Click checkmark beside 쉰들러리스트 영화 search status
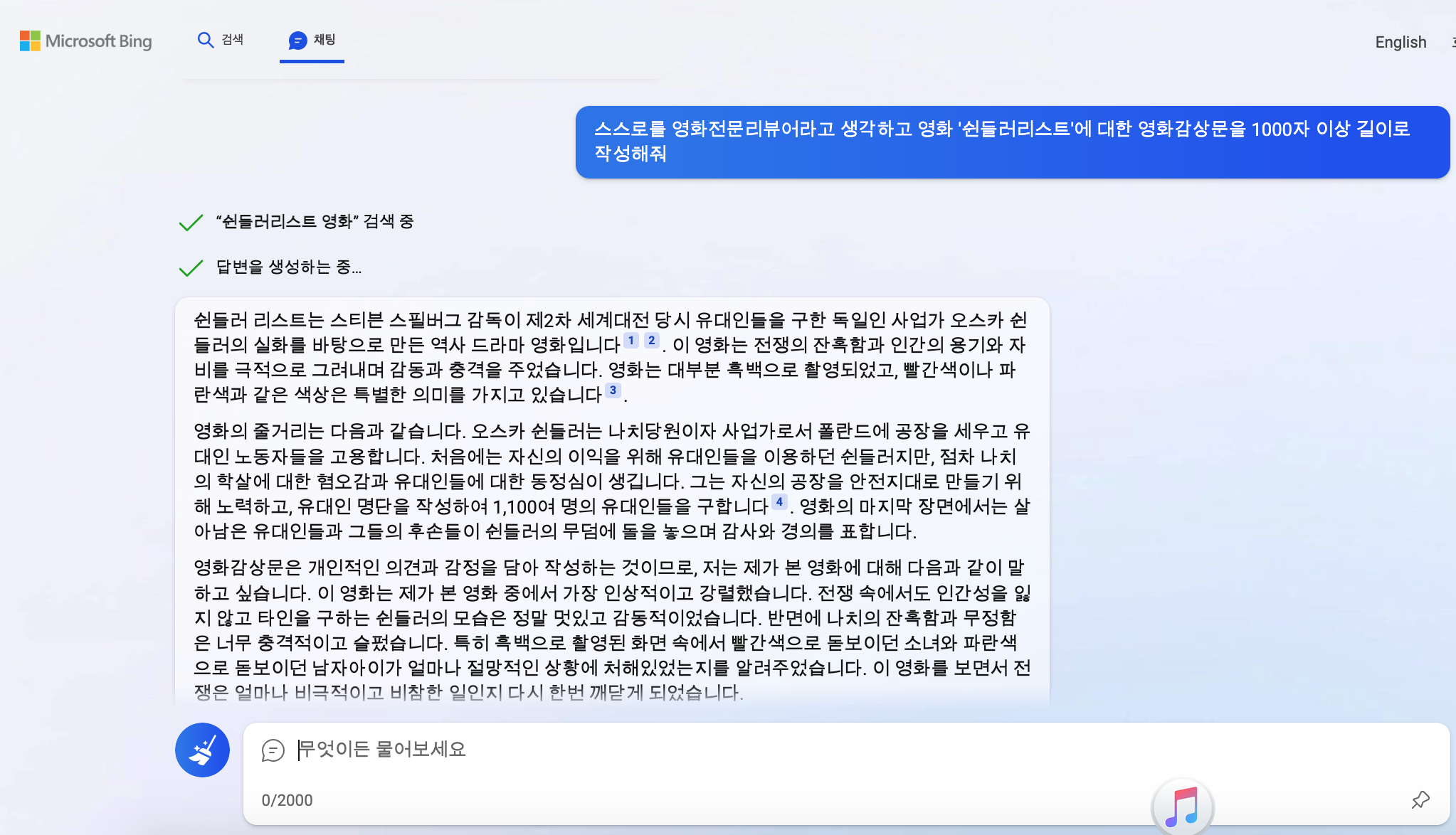Viewport: 1456px width, 835px height. pyautogui.click(x=191, y=223)
